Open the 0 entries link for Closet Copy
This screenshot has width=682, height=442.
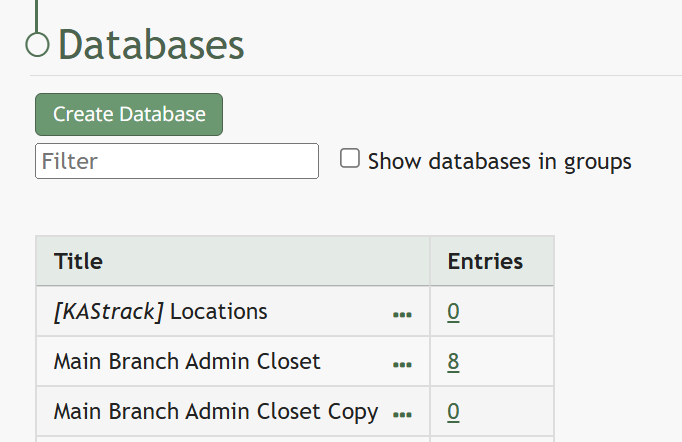coord(453,412)
